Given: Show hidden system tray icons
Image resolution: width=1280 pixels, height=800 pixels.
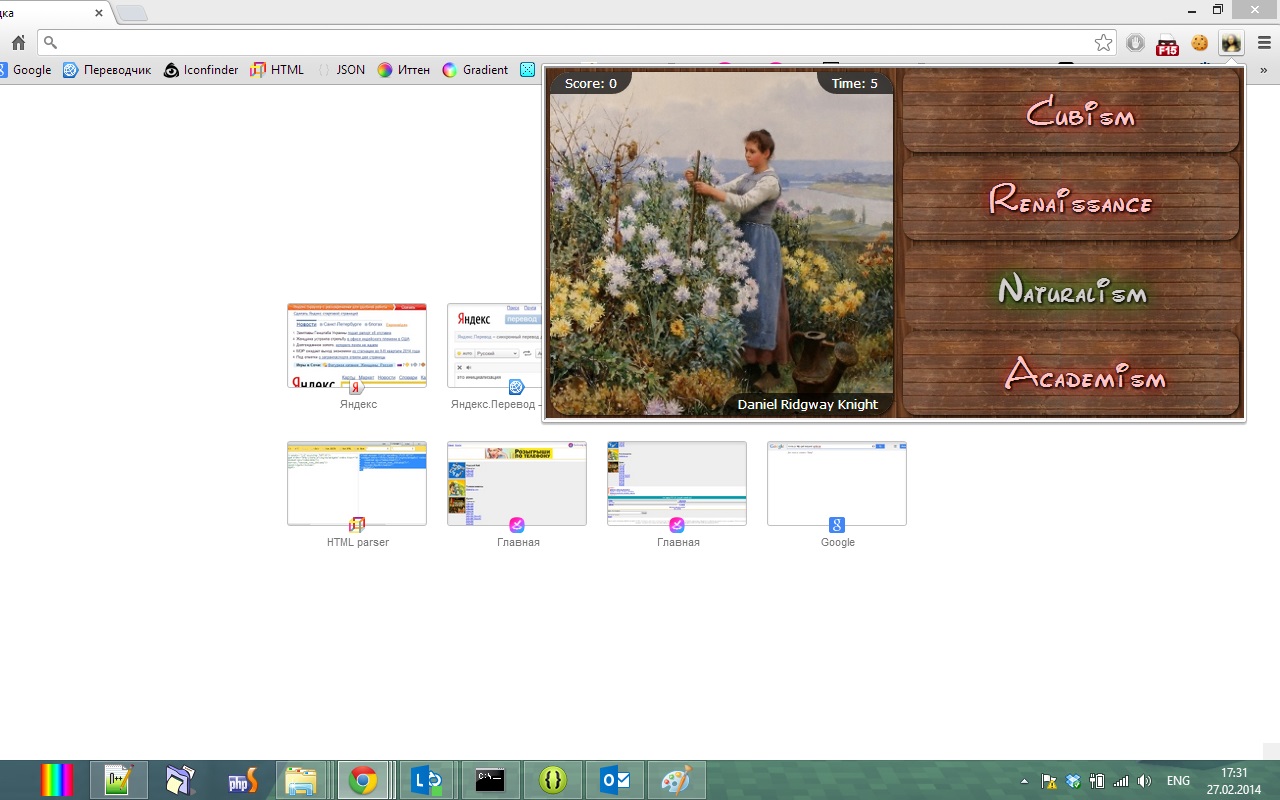Looking at the screenshot, I should pos(1024,781).
